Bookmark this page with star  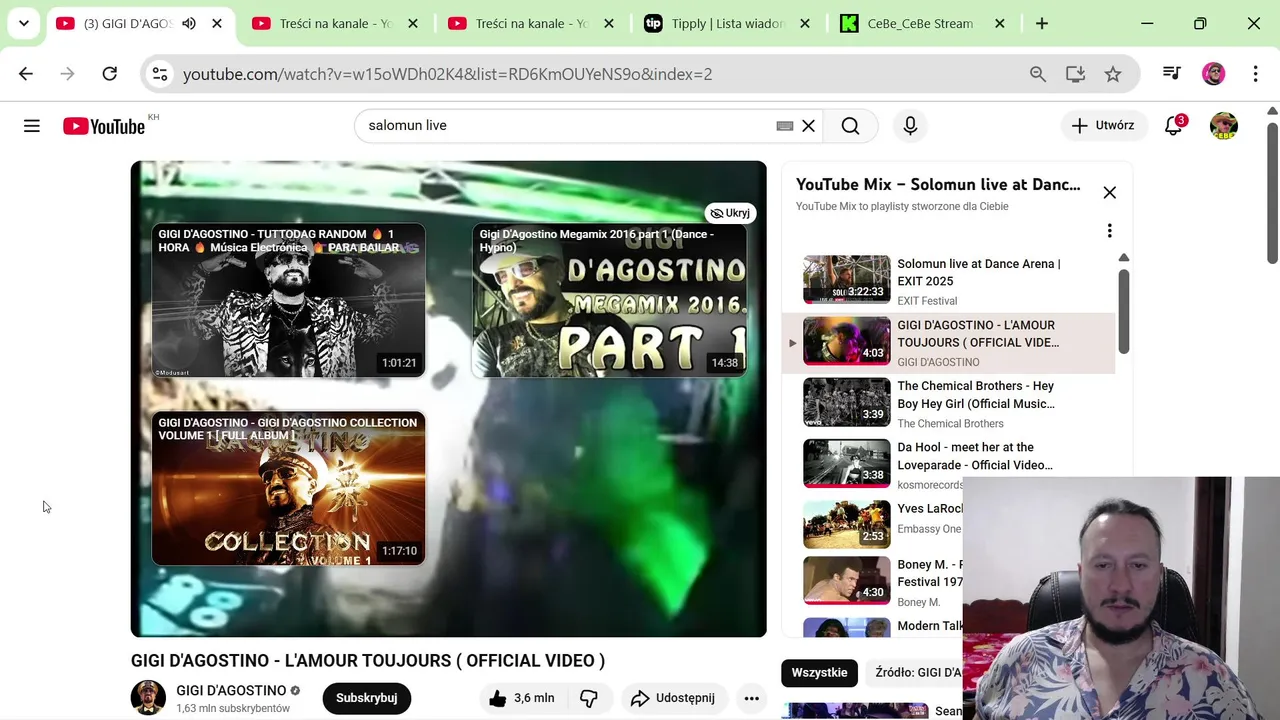[x=1113, y=74]
